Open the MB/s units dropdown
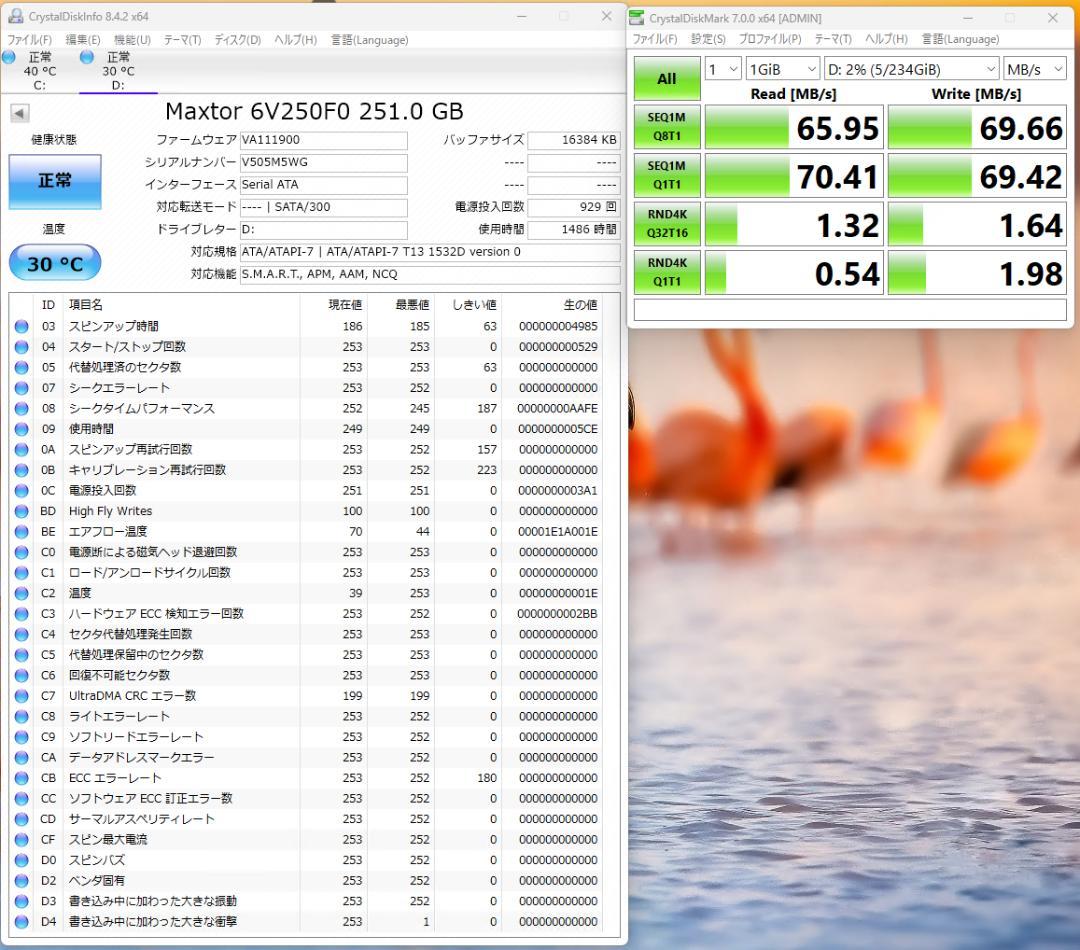This screenshot has height=950, width=1080. click(1034, 68)
